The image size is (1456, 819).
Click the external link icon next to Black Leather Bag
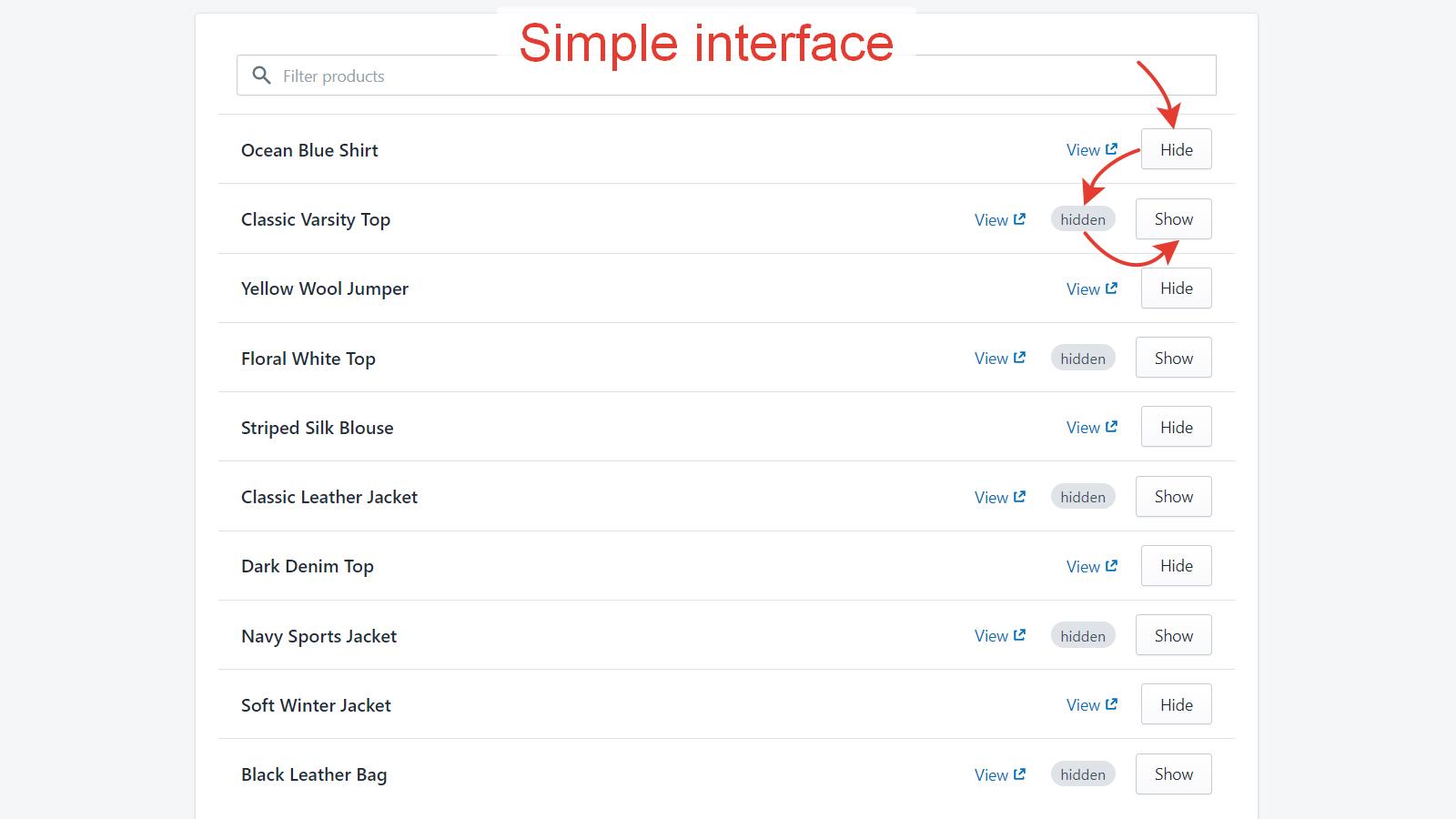click(1021, 773)
